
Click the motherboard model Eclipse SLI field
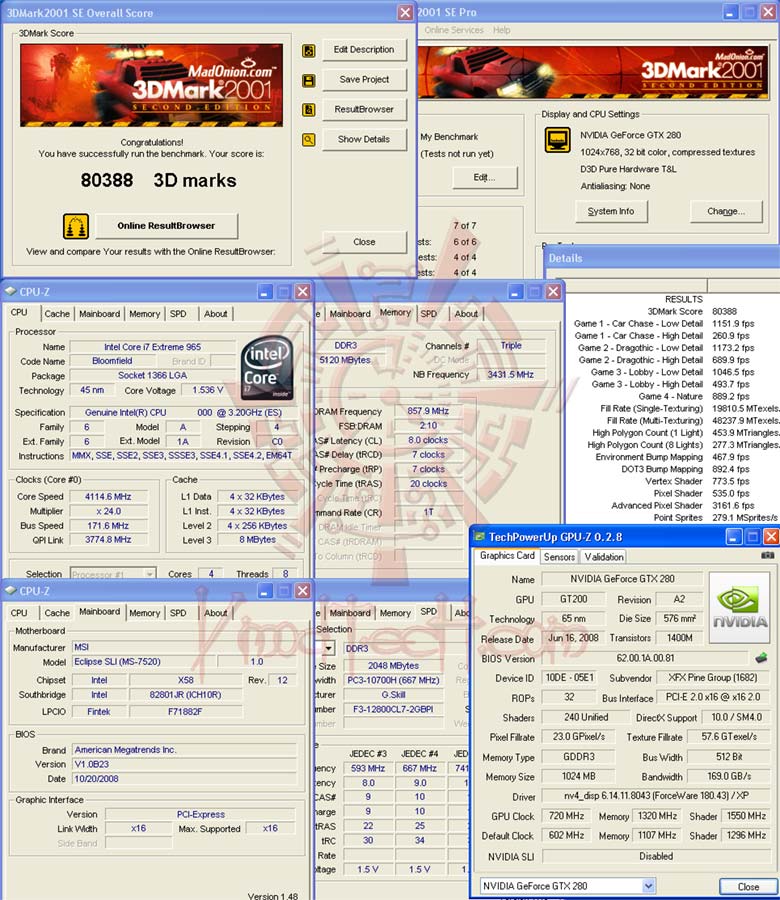point(143,662)
